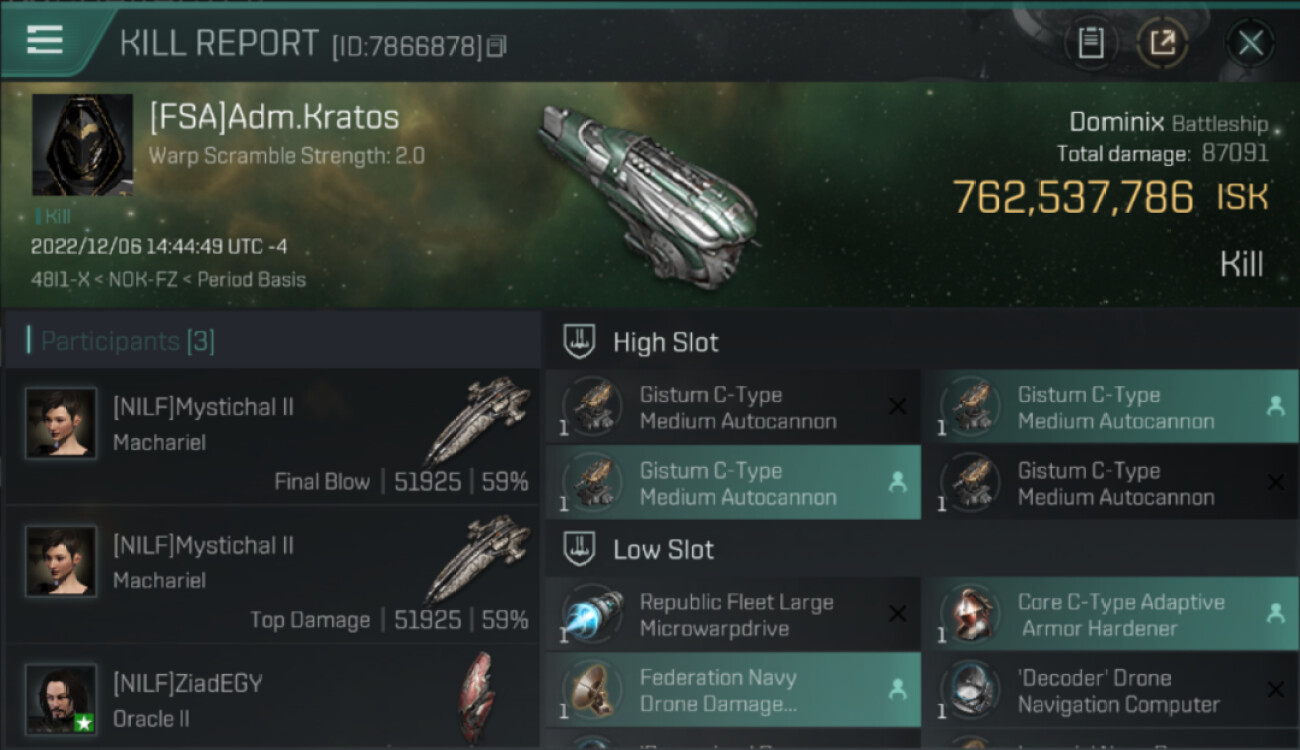View Adm.Kratos pilot portrait
This screenshot has width=1300, height=750.
coord(82,145)
